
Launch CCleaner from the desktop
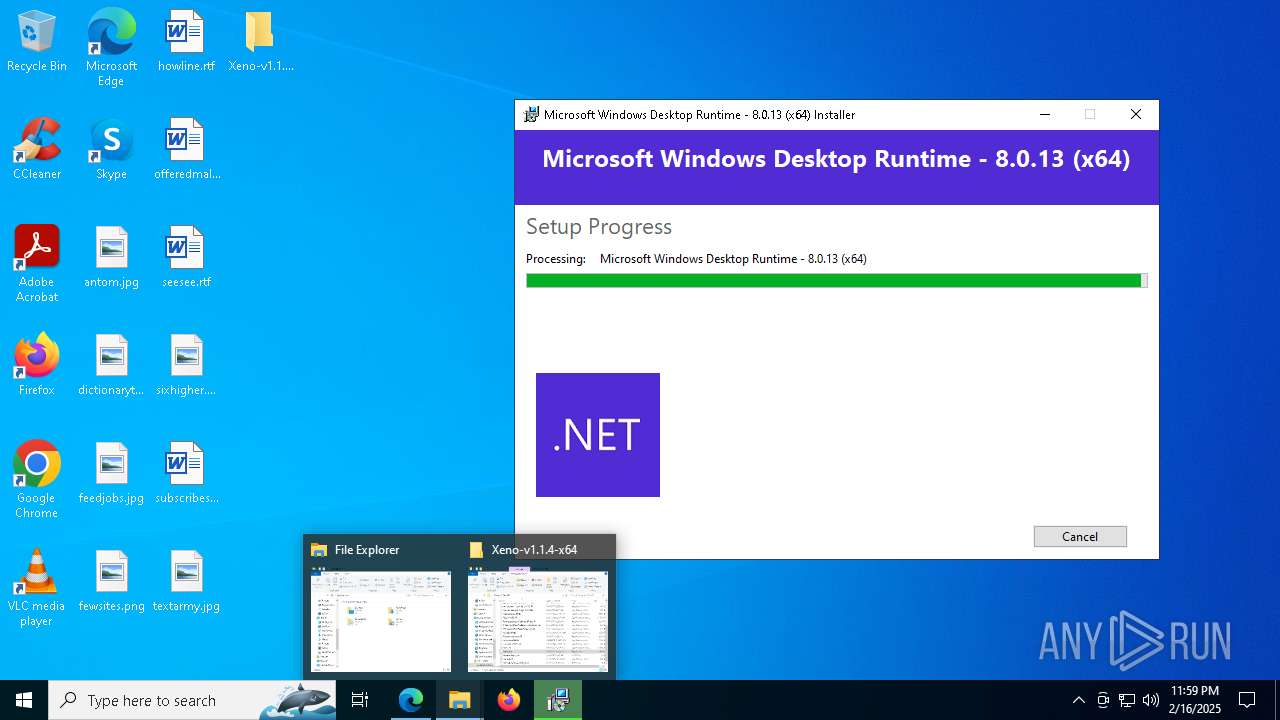coord(37,150)
